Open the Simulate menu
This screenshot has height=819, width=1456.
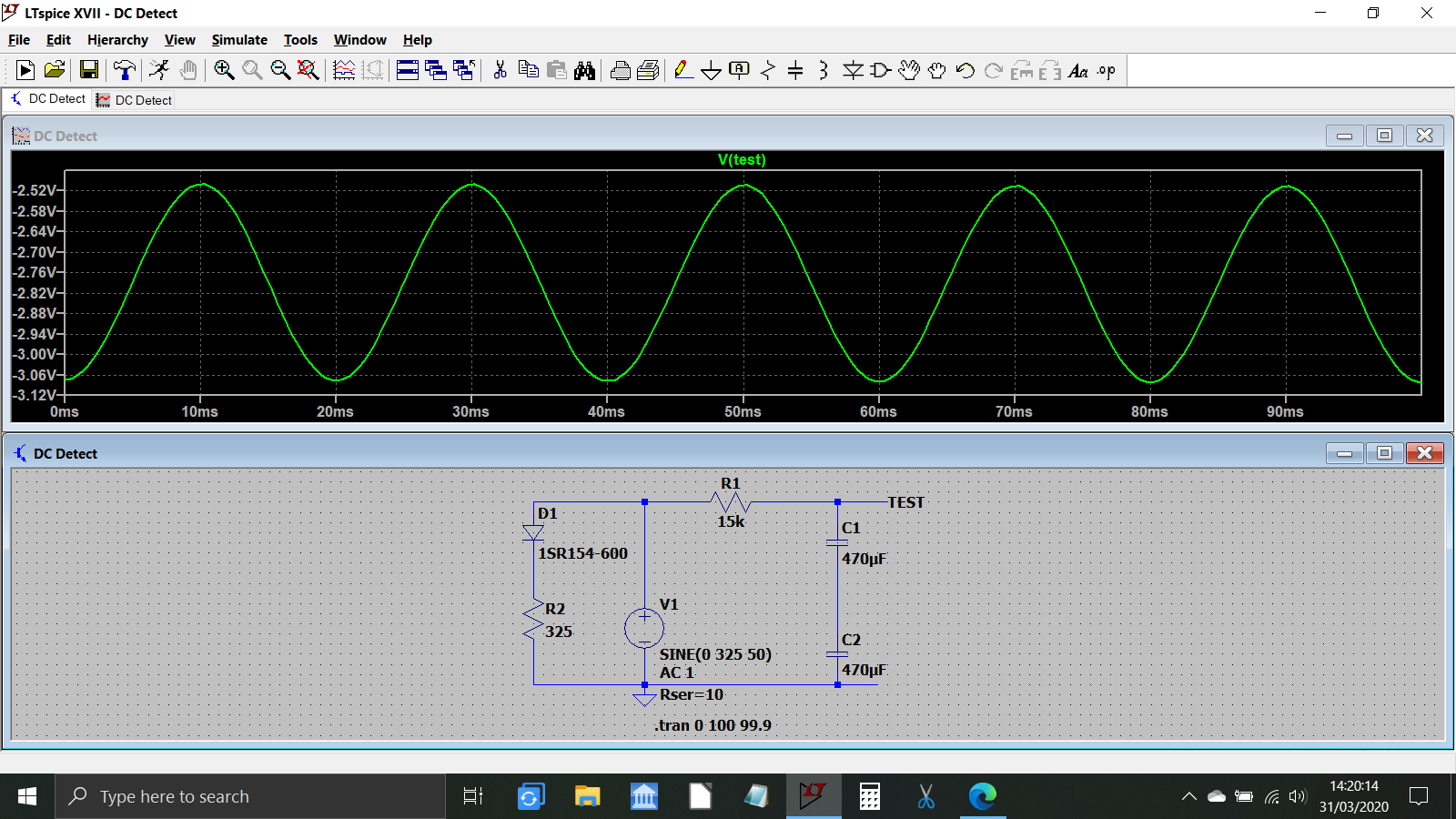click(x=239, y=40)
